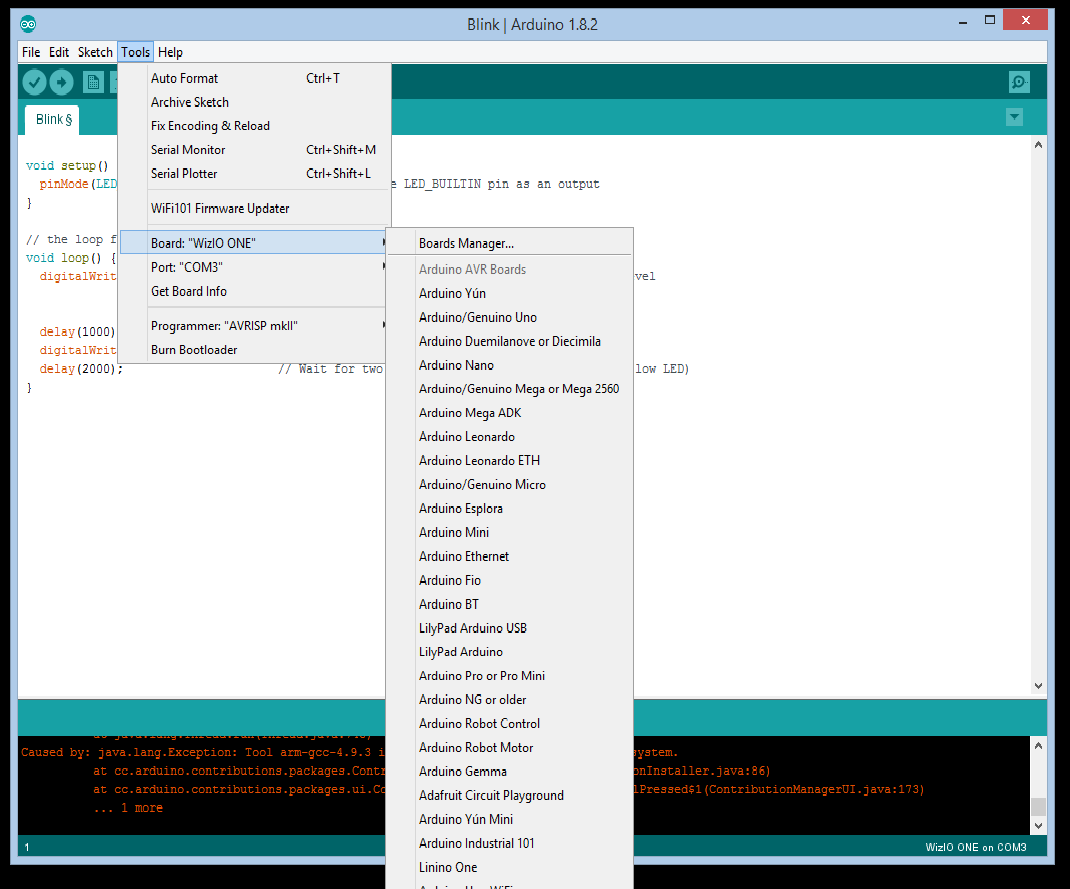Launch WiFi101 Firmware Updater
Viewport: 1070px width, 889px height.
click(x=254, y=209)
